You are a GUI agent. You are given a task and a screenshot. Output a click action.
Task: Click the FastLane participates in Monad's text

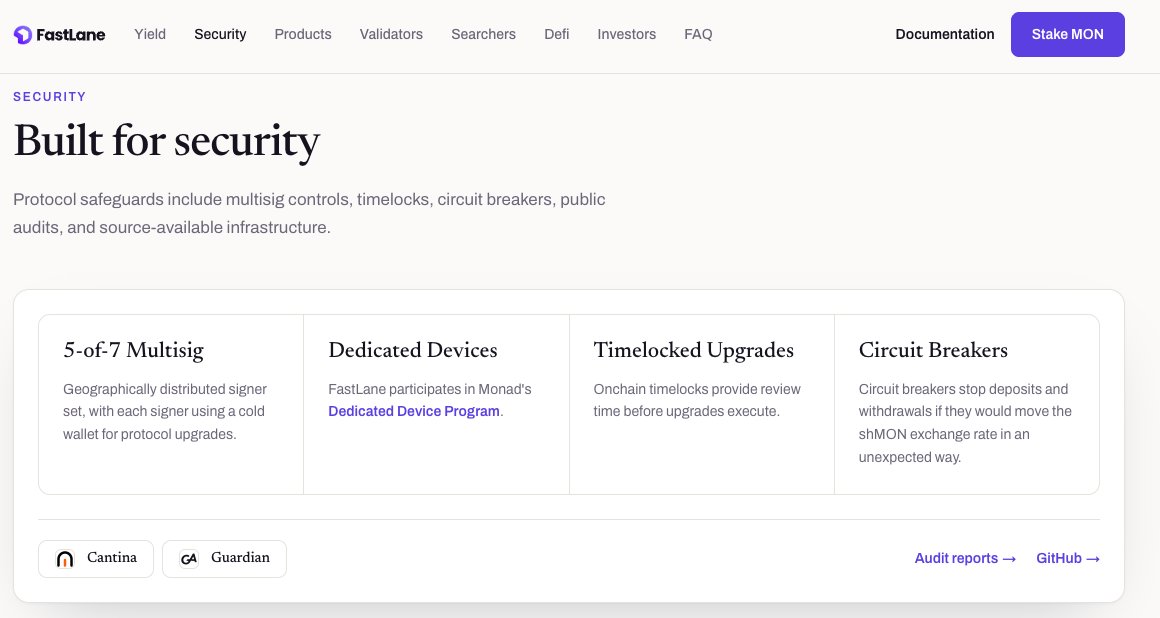(430, 389)
